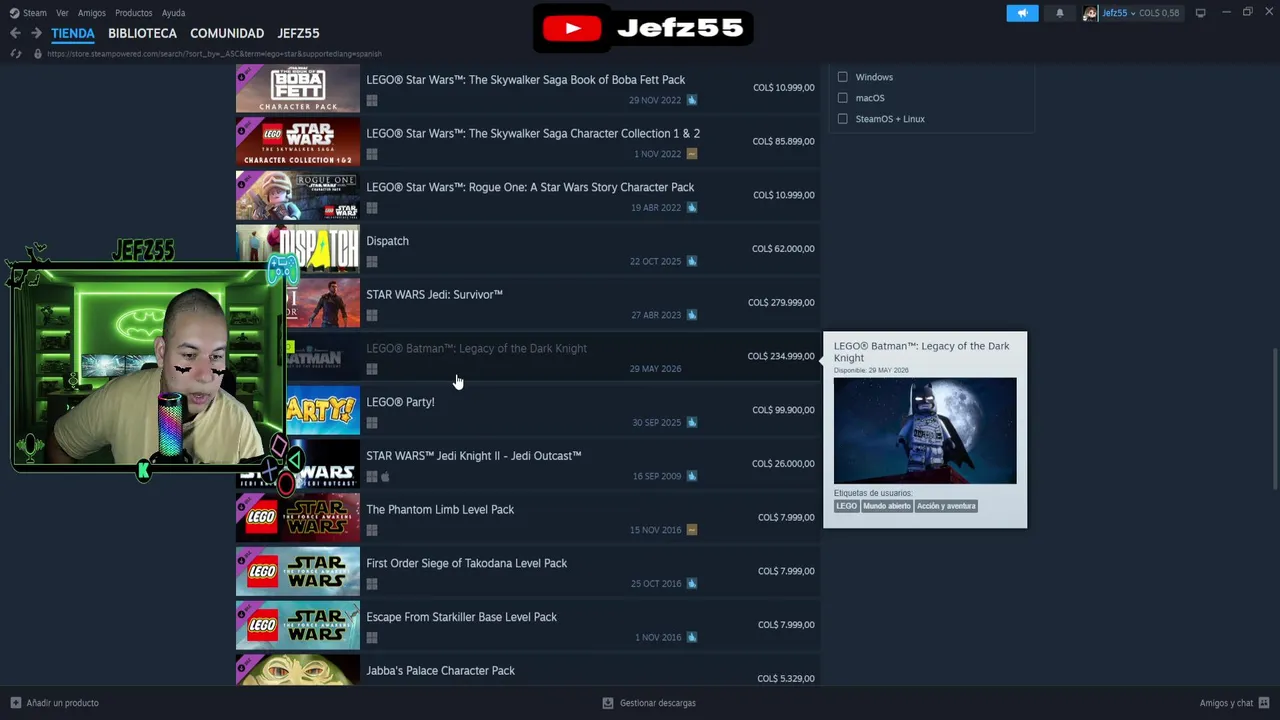Open the LEGO Party! listing
Image resolution: width=1280 pixels, height=720 pixels.
[528, 411]
